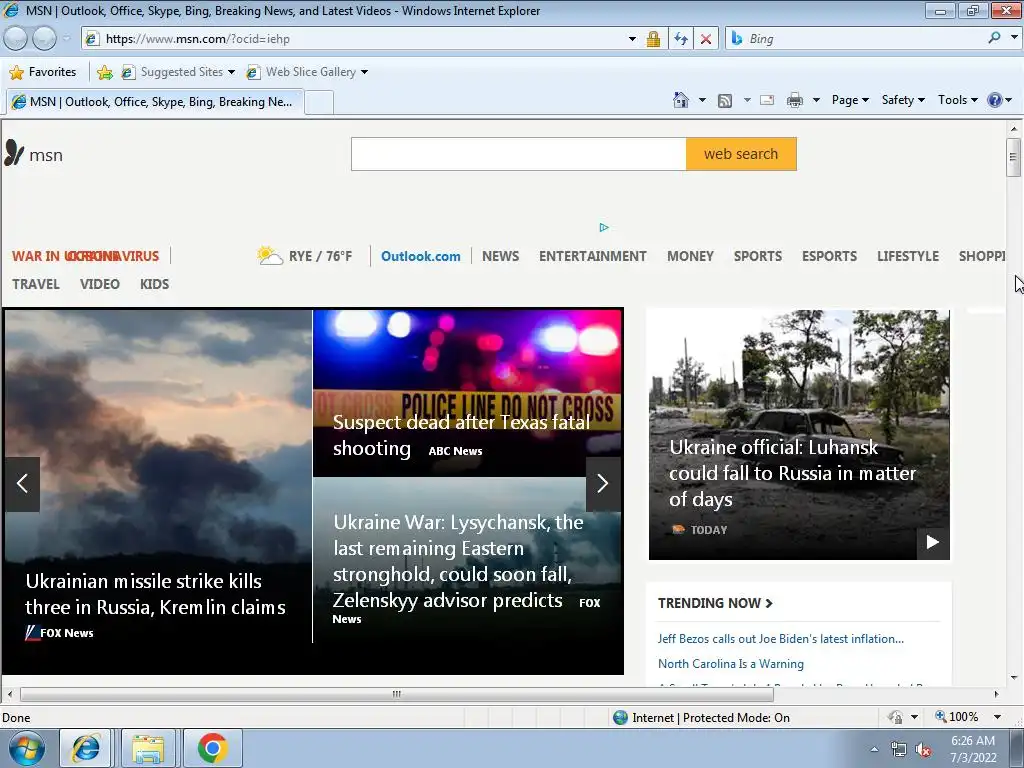Open a new blank tab
The image size is (1024, 768).
320,103
